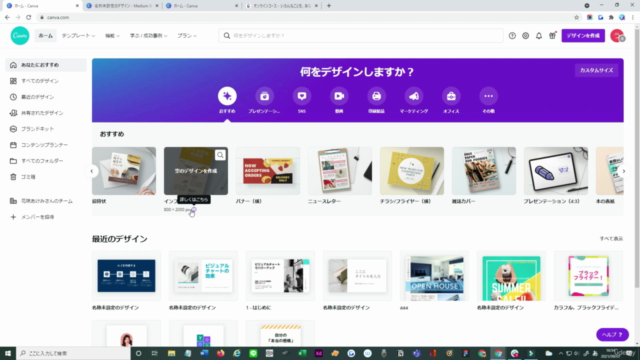Click the magnifier icon on infographic card
Viewport: 640px width, 360px height.
coord(220,155)
